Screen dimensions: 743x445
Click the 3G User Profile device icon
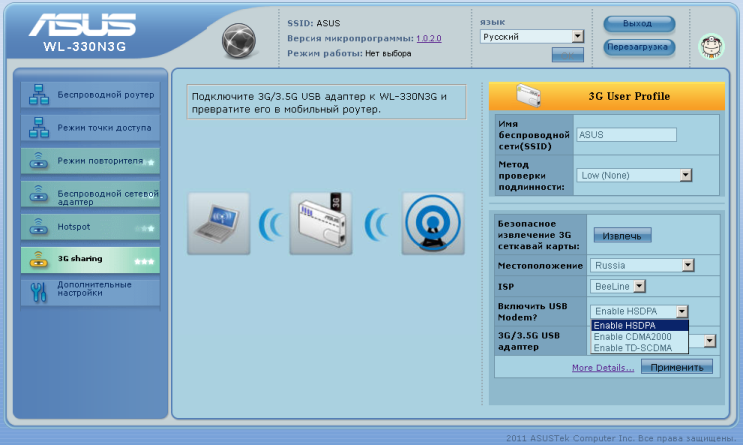pyautogui.click(x=528, y=95)
